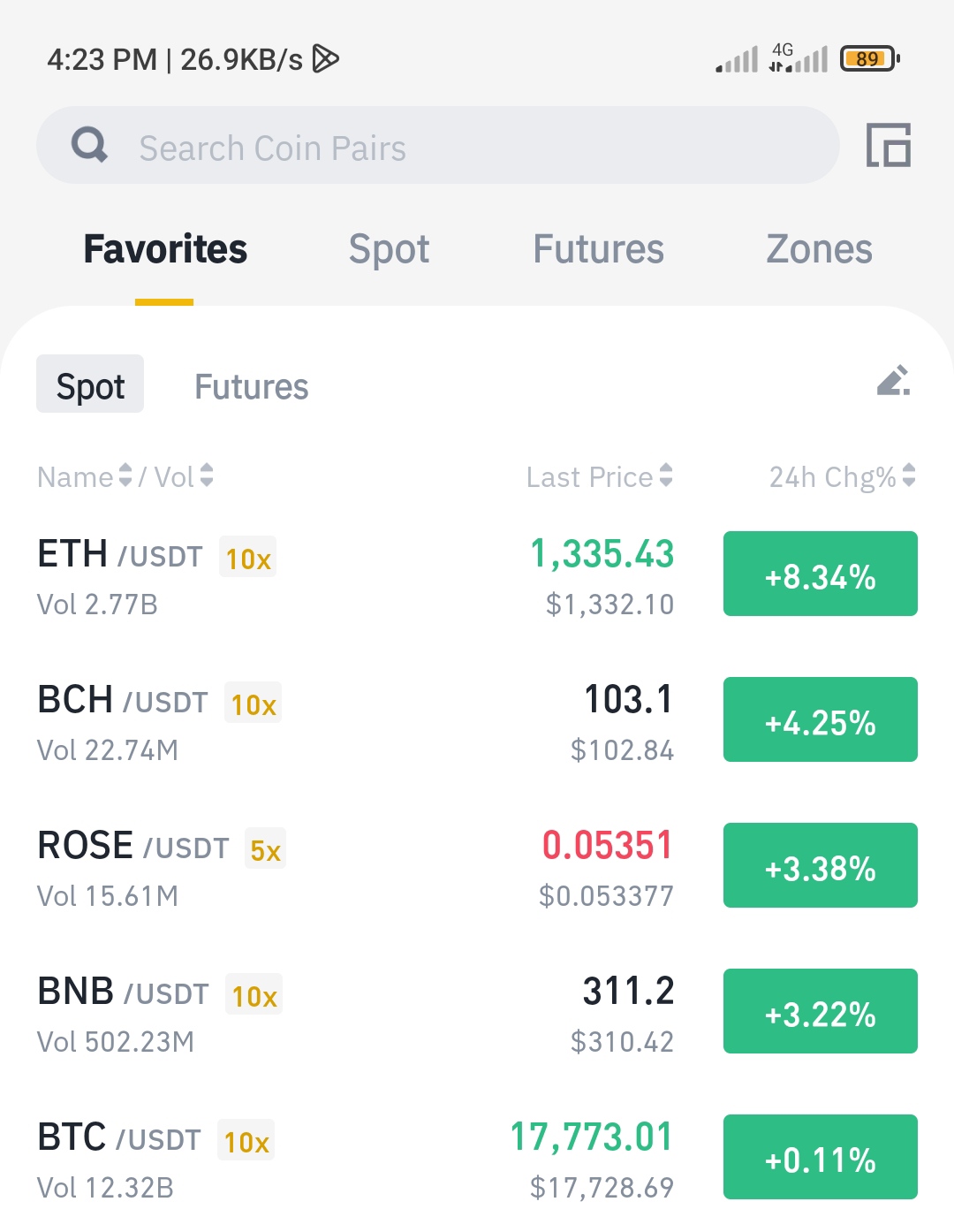Tap the magnifier search icon

coord(89,145)
